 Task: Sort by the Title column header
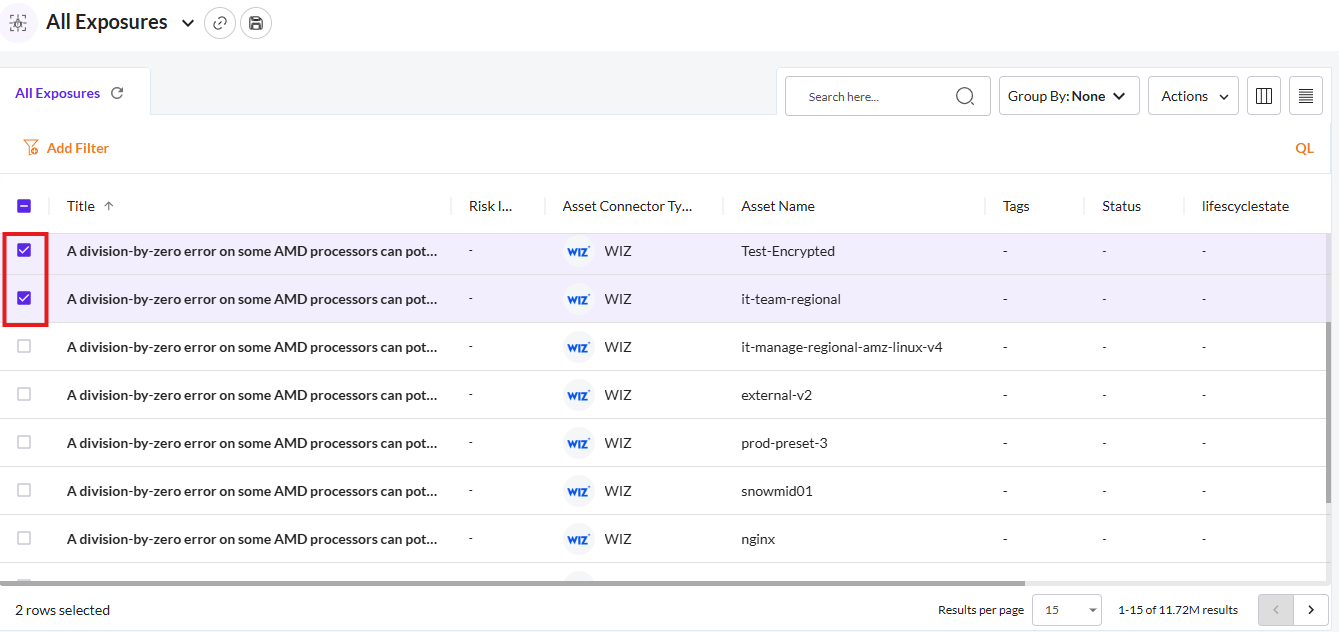tap(81, 206)
